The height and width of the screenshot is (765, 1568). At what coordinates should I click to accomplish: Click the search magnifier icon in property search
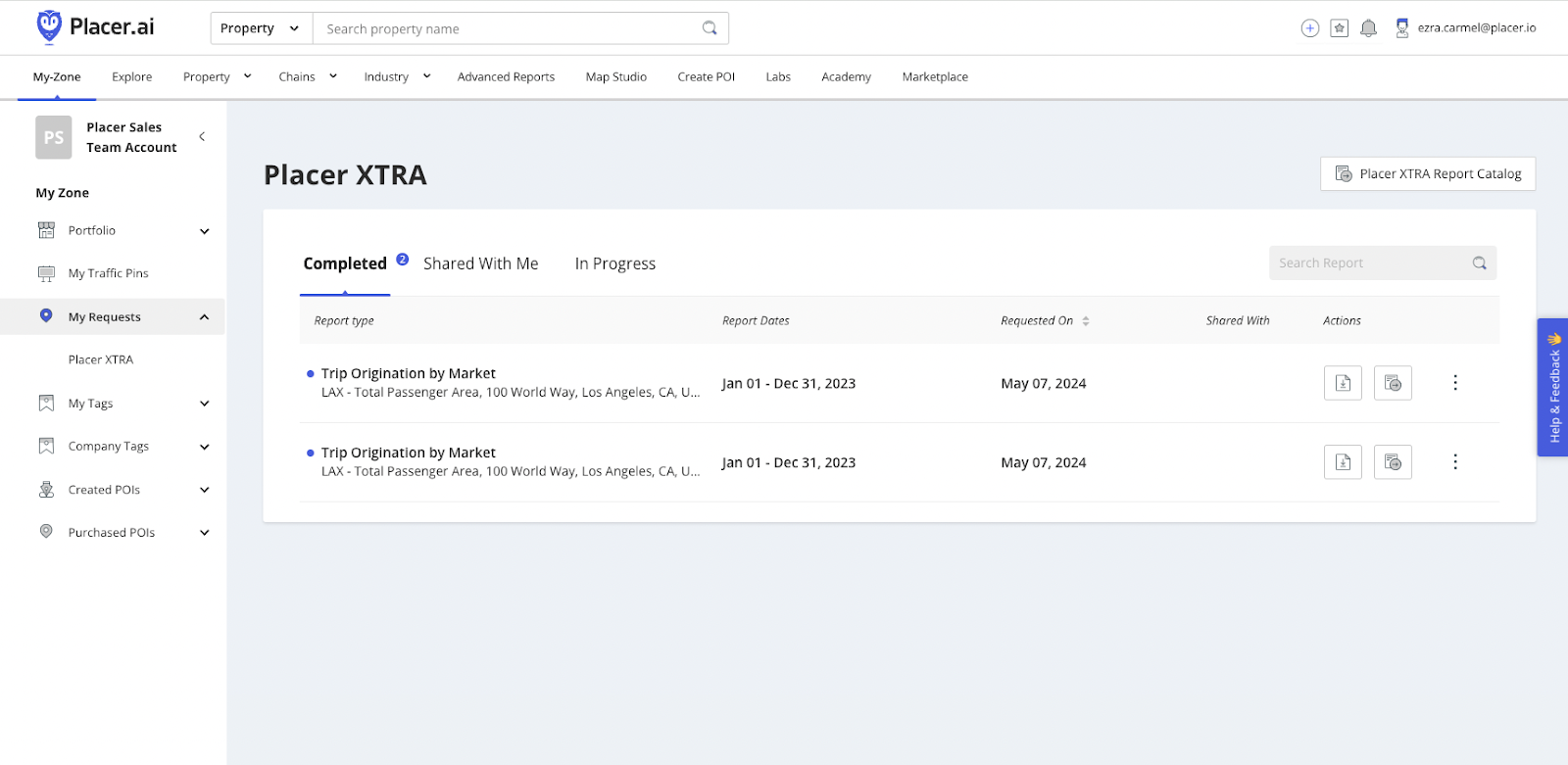(710, 28)
